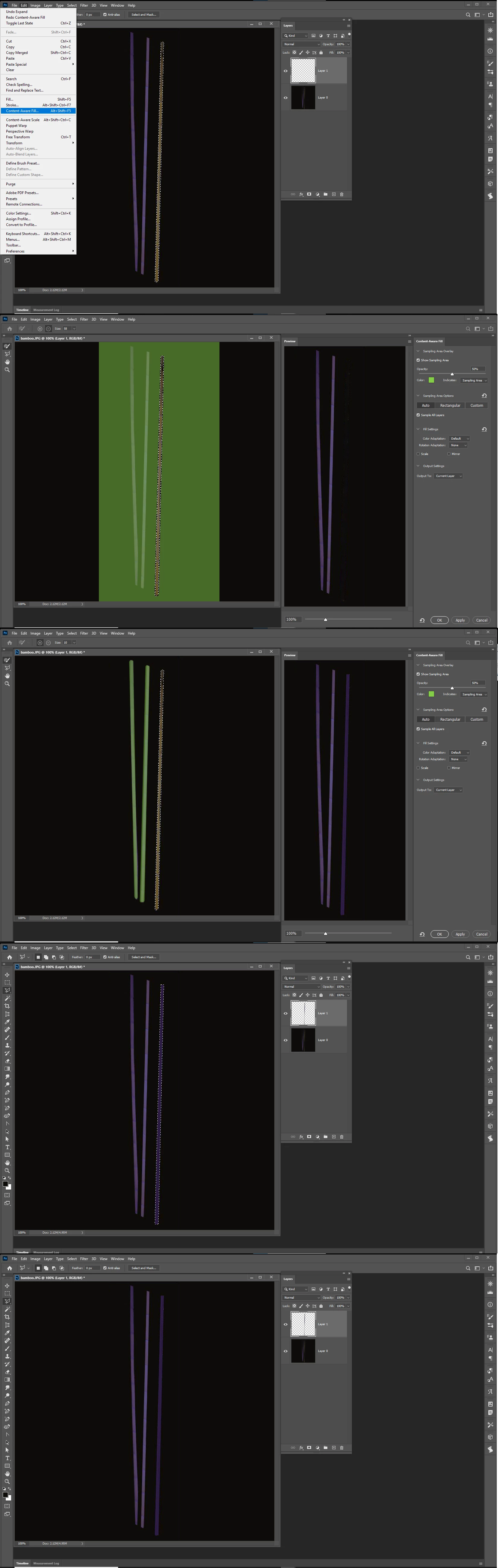
Task: Toggle Sample All Layers checkbox in Size 10 workspace
Action: [x=418, y=729]
